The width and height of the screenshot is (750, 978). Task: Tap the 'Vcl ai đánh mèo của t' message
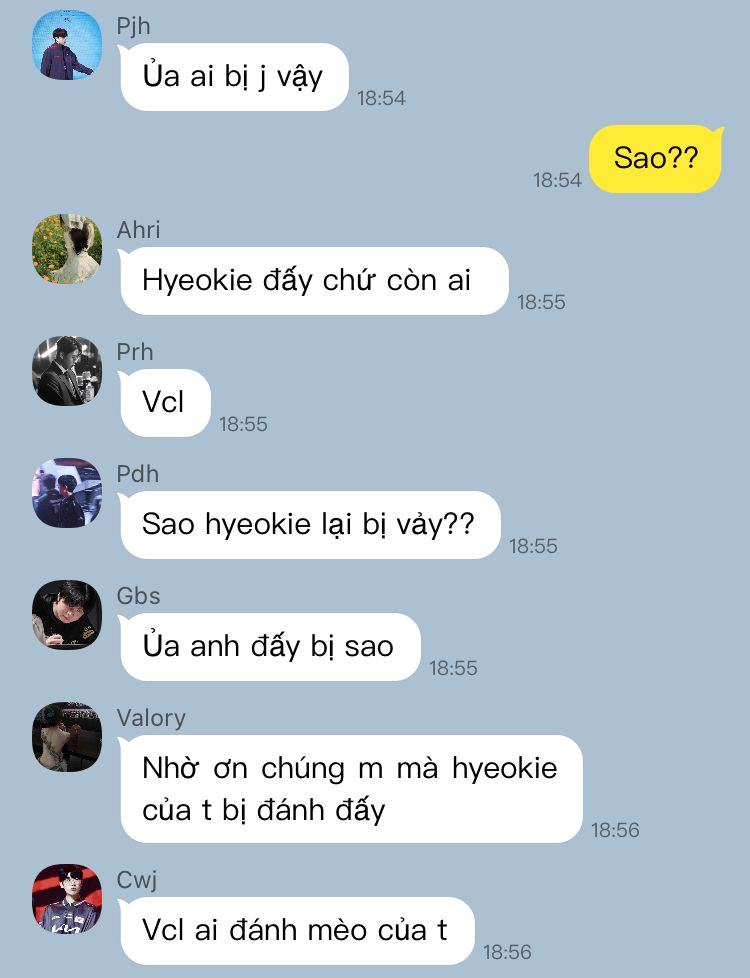pyautogui.click(x=296, y=931)
